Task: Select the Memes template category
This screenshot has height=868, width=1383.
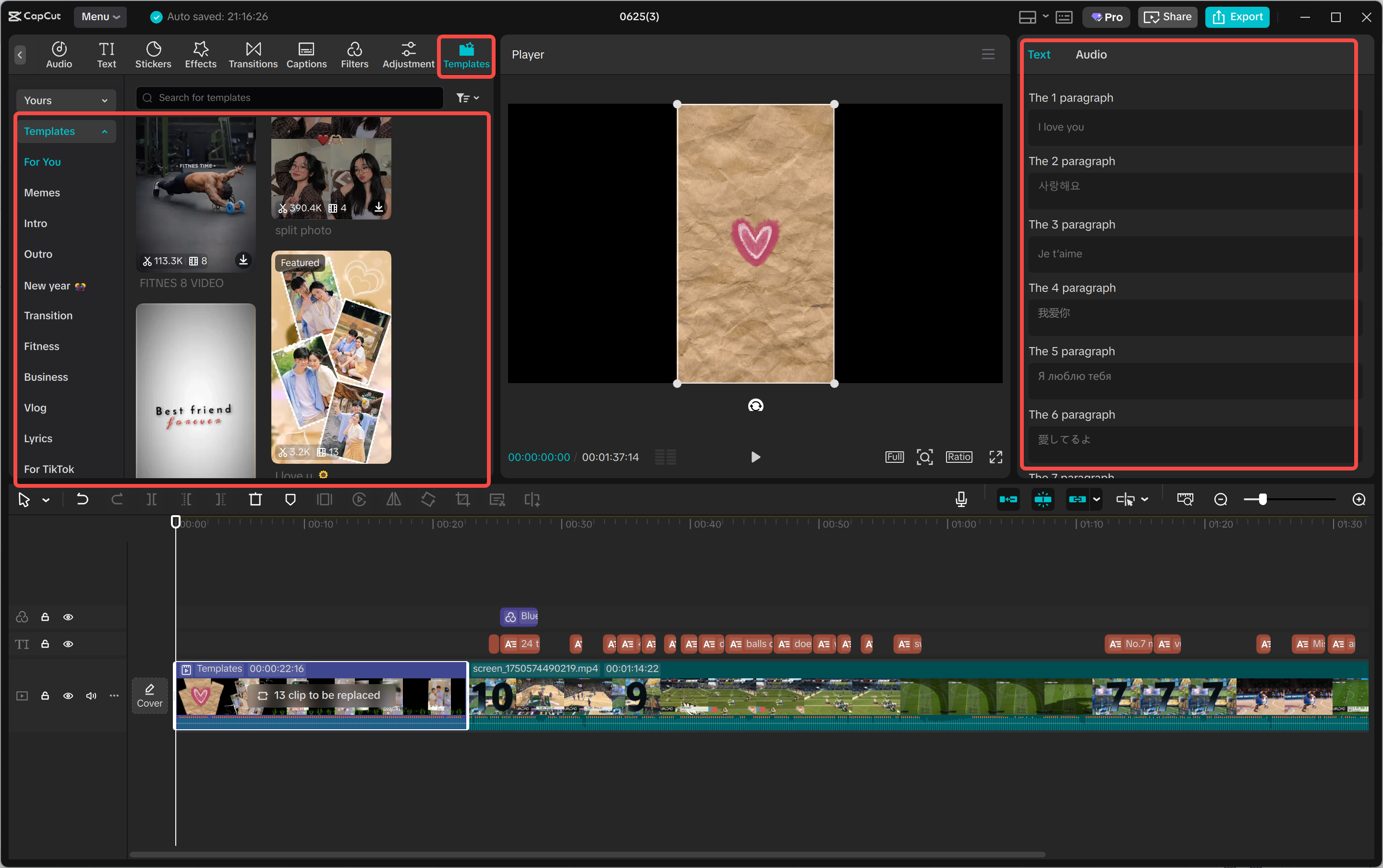Action: 42,193
